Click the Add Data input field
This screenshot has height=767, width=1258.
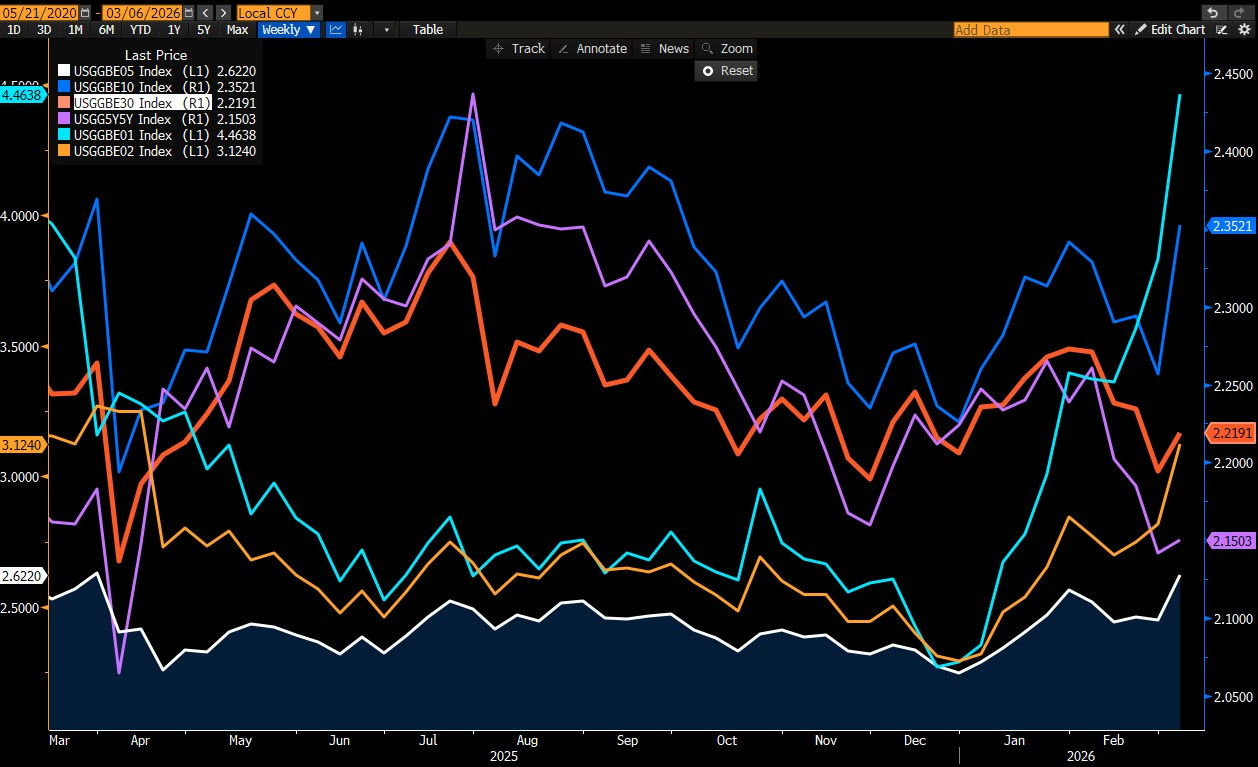(x=1031, y=30)
